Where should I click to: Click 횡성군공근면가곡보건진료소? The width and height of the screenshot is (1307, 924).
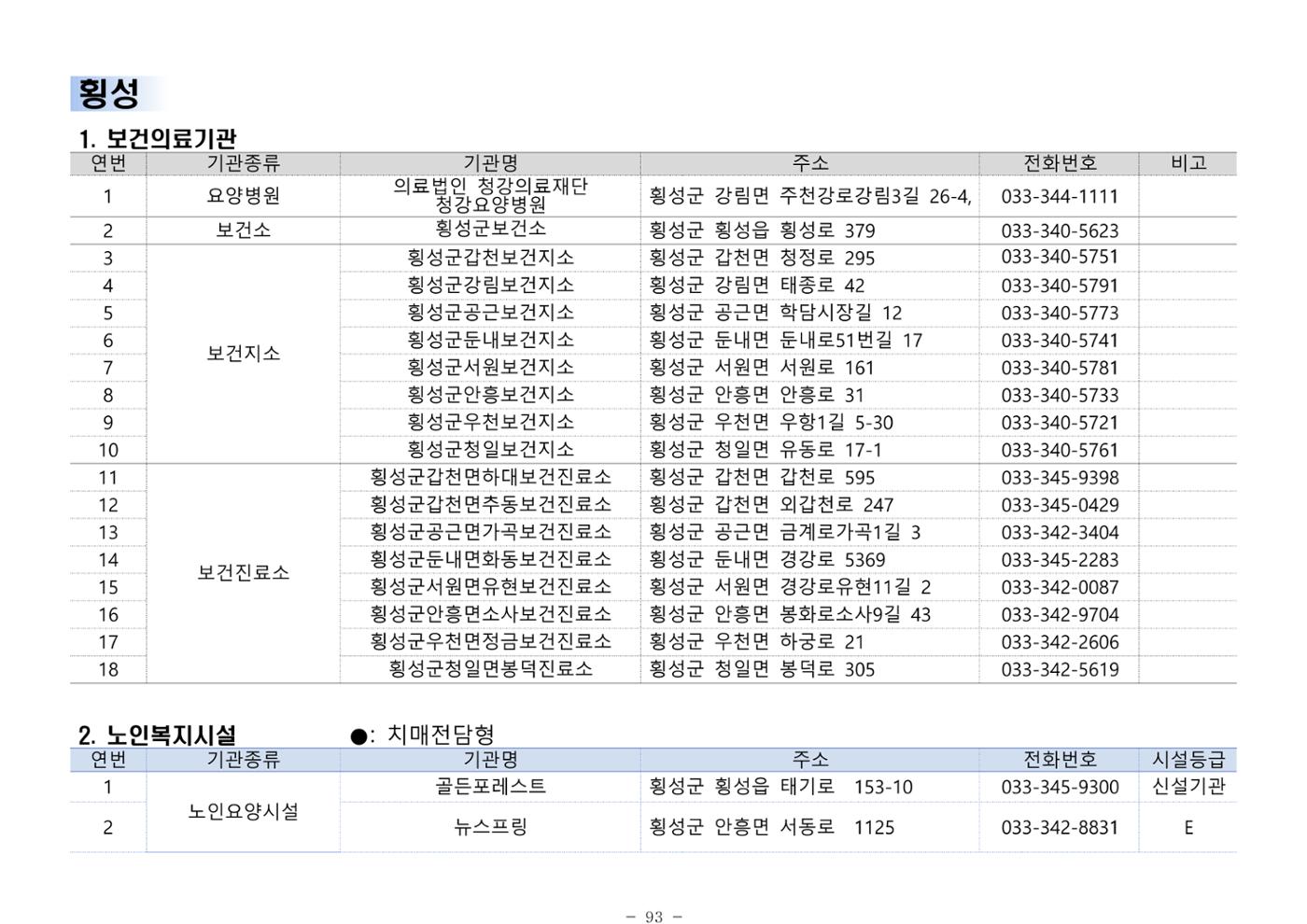click(490, 532)
